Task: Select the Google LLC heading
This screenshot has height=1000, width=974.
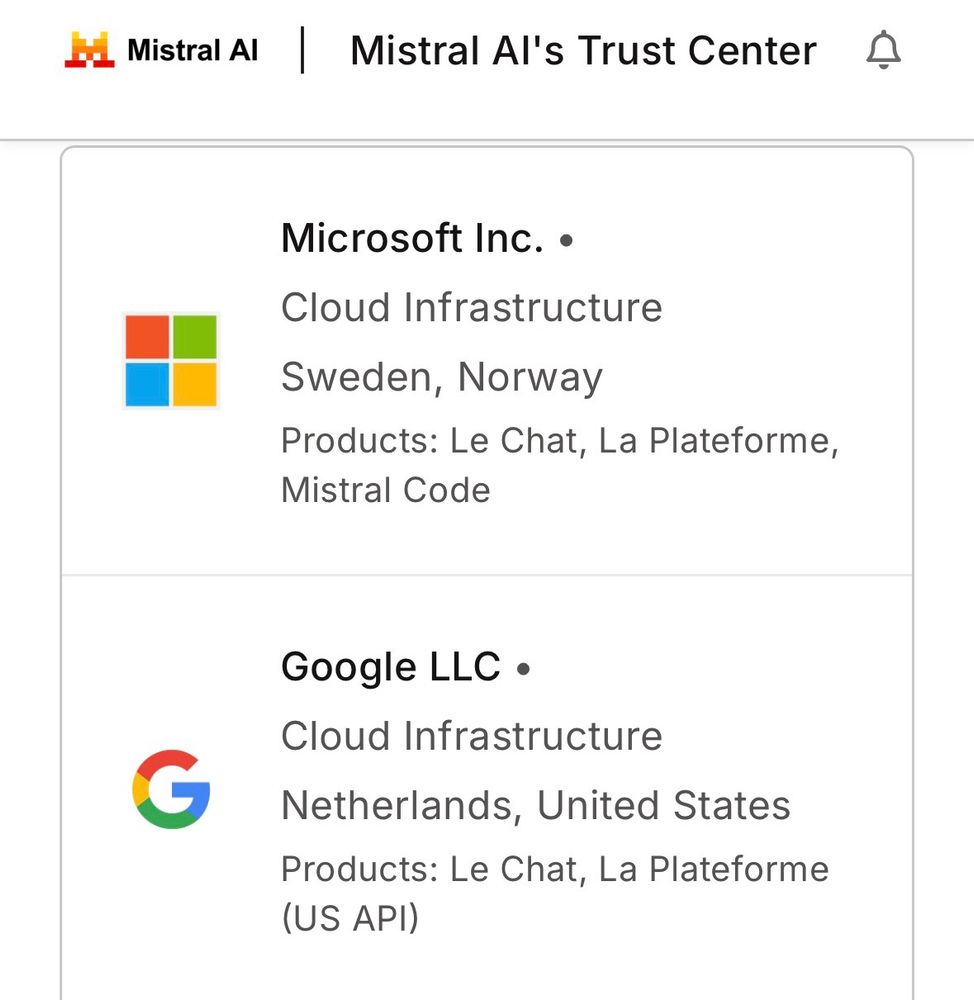Action: pyautogui.click(x=390, y=666)
